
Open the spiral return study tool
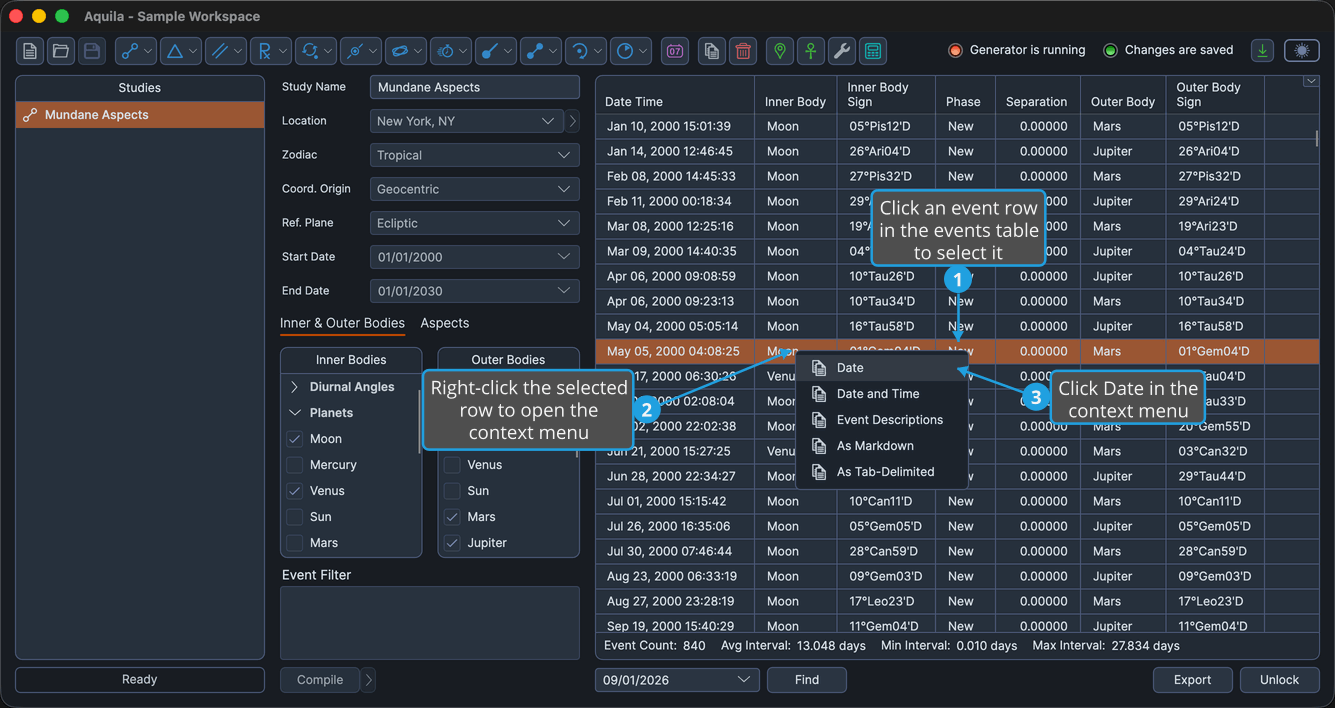586,51
